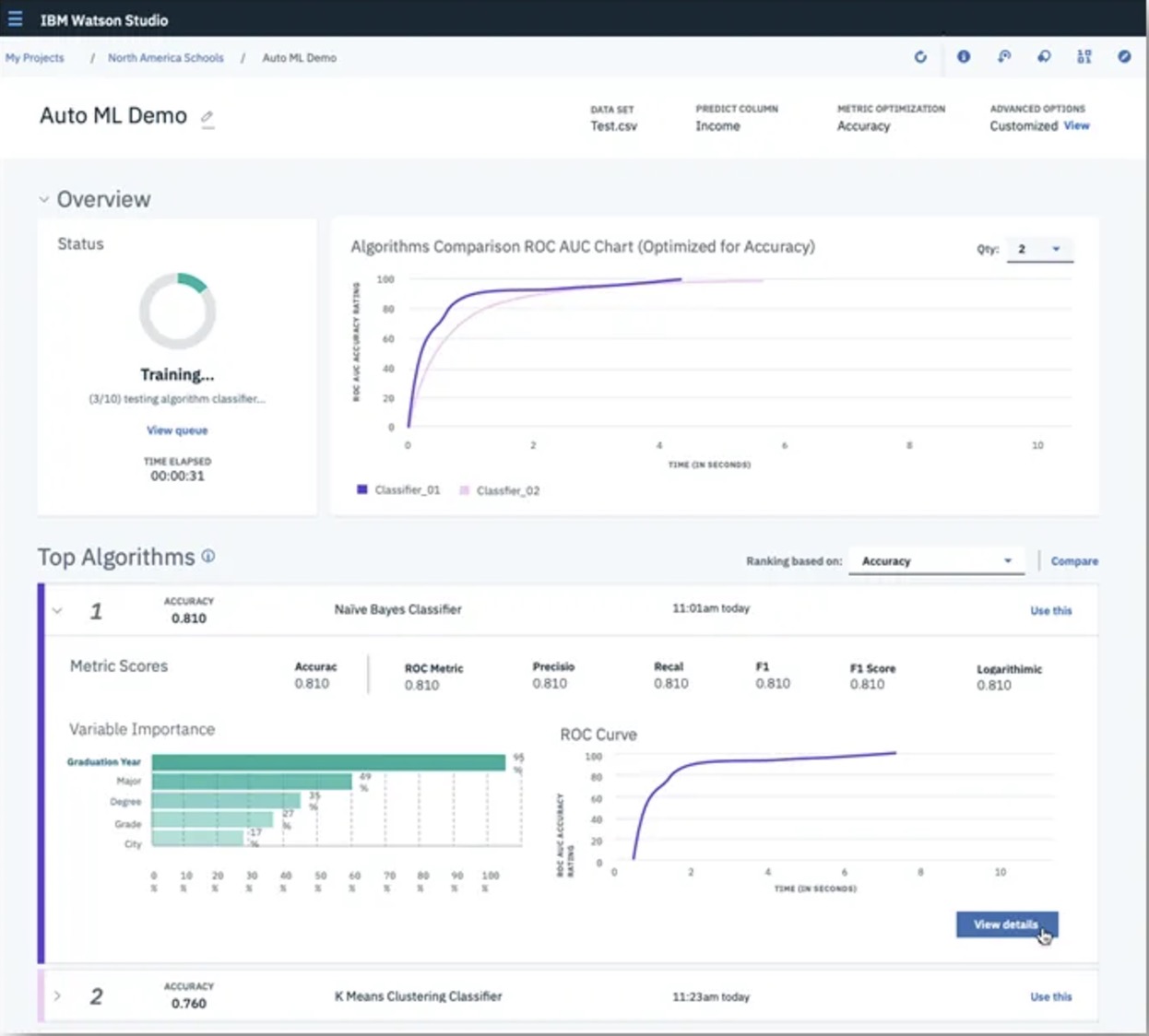Open the project information icon
The height and width of the screenshot is (1036, 1149).
(964, 57)
